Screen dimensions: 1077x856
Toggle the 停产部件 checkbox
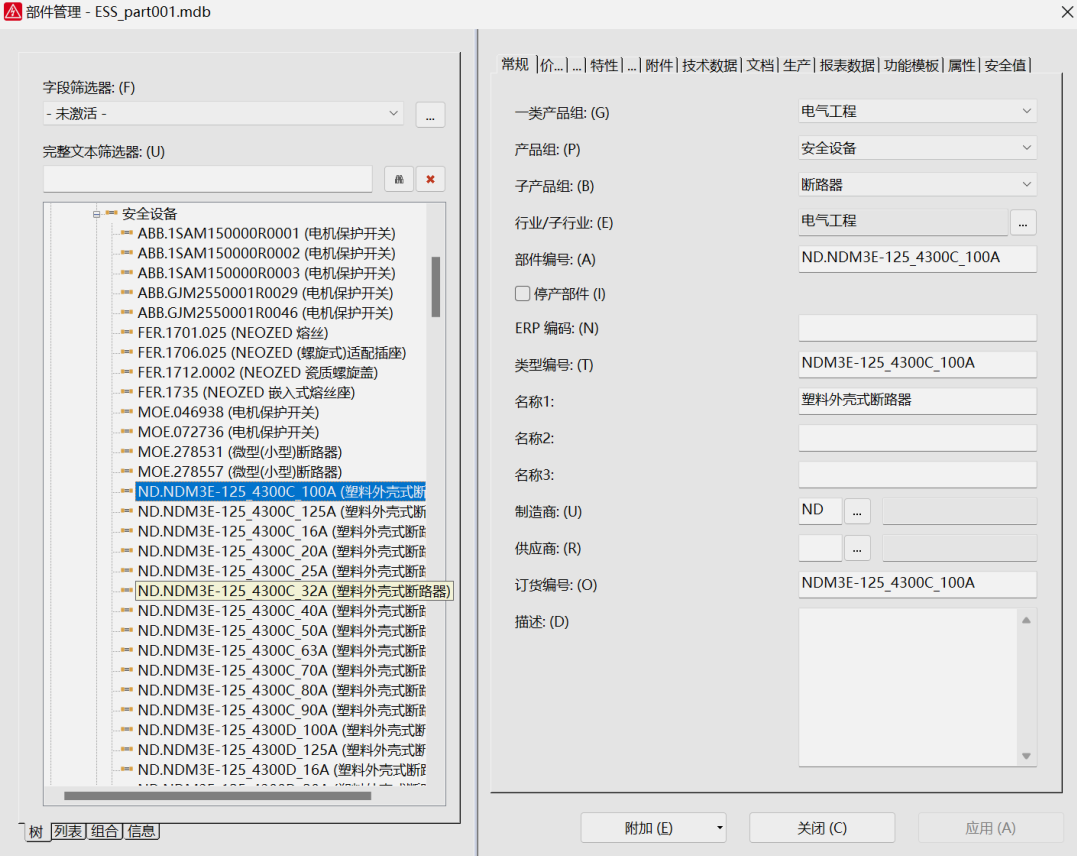[522, 294]
